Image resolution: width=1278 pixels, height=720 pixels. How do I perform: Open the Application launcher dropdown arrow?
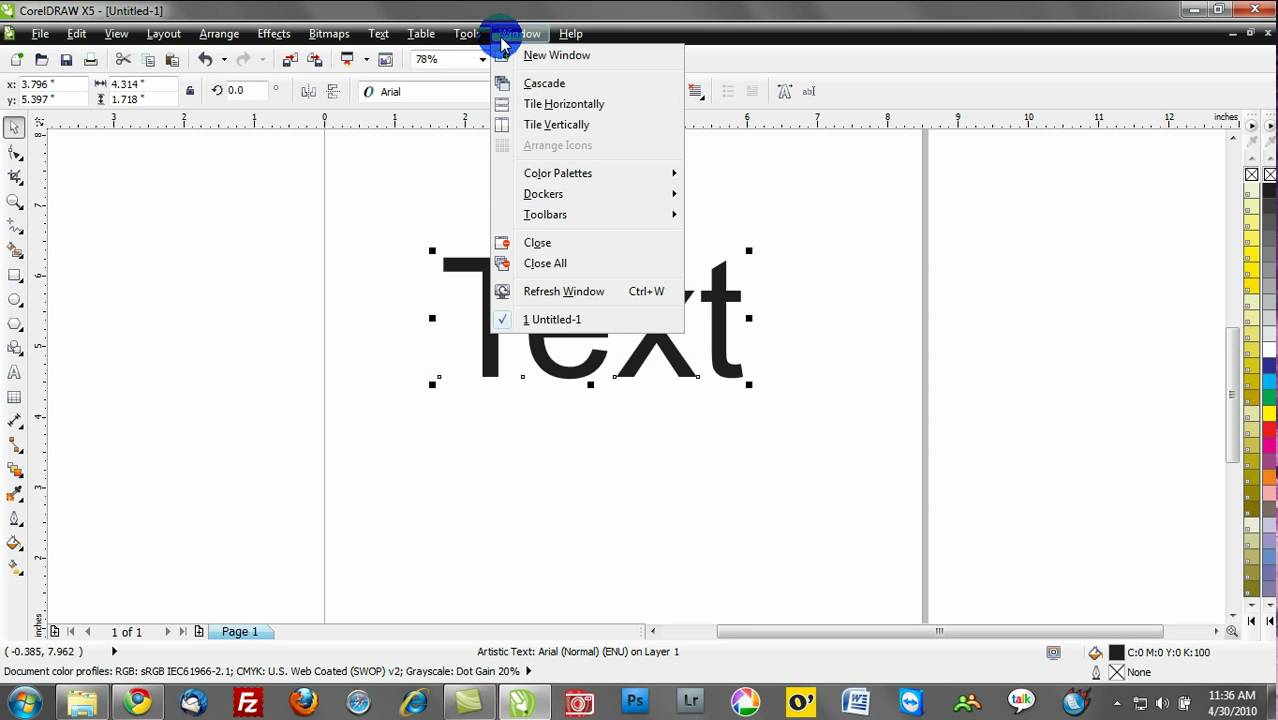[x=366, y=60]
